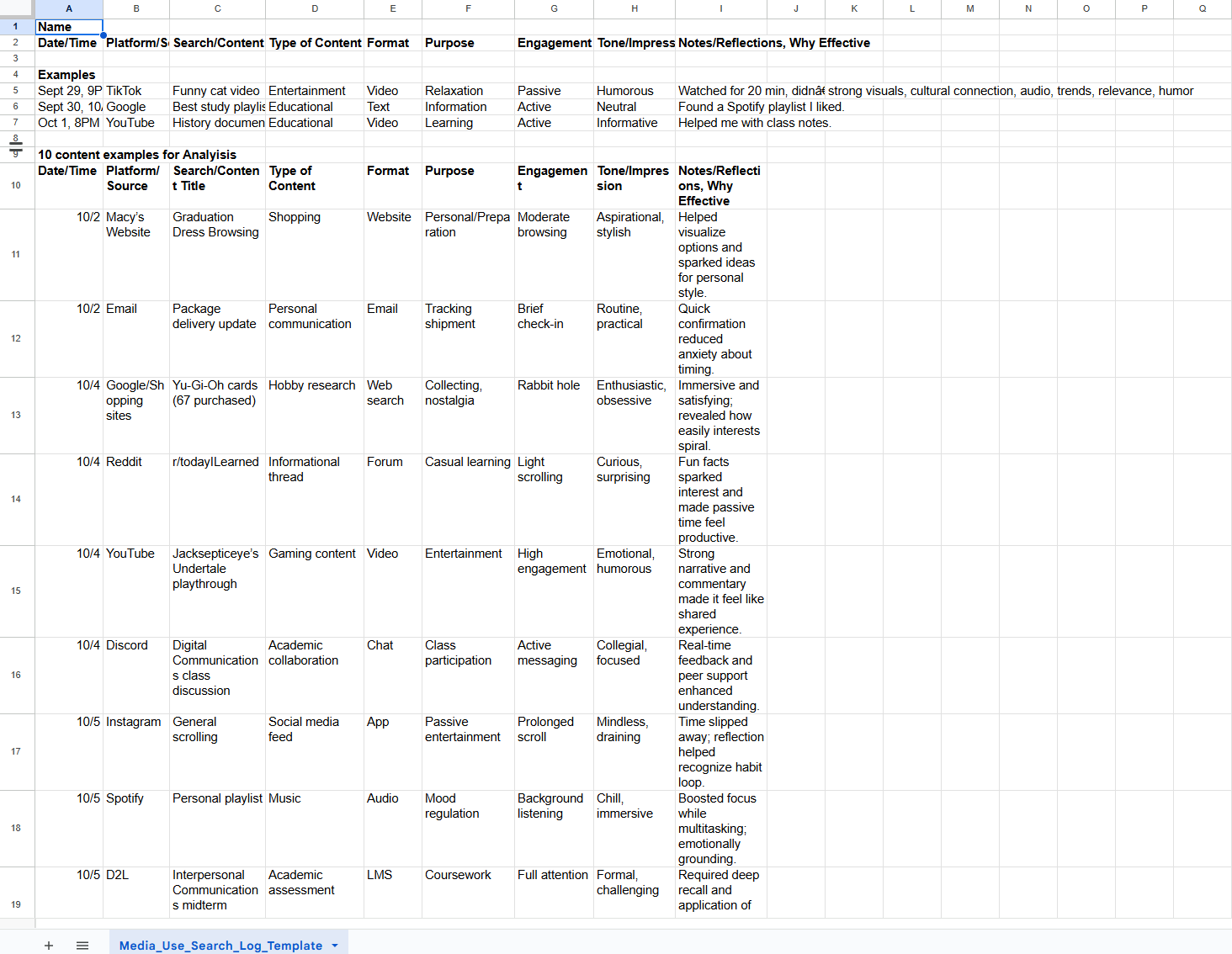Viewport: 1232px width, 954px height.
Task: Select column A header
Action: (x=69, y=8)
